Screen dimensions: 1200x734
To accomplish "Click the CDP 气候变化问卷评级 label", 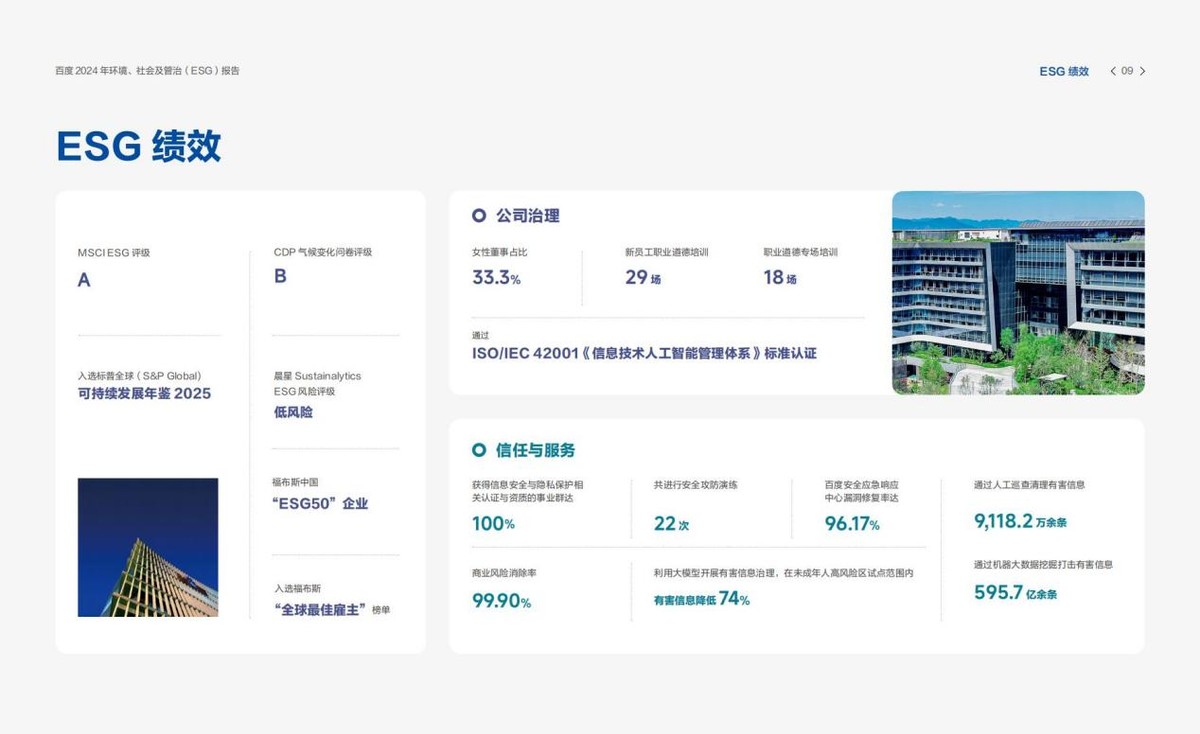I will pos(323,252).
